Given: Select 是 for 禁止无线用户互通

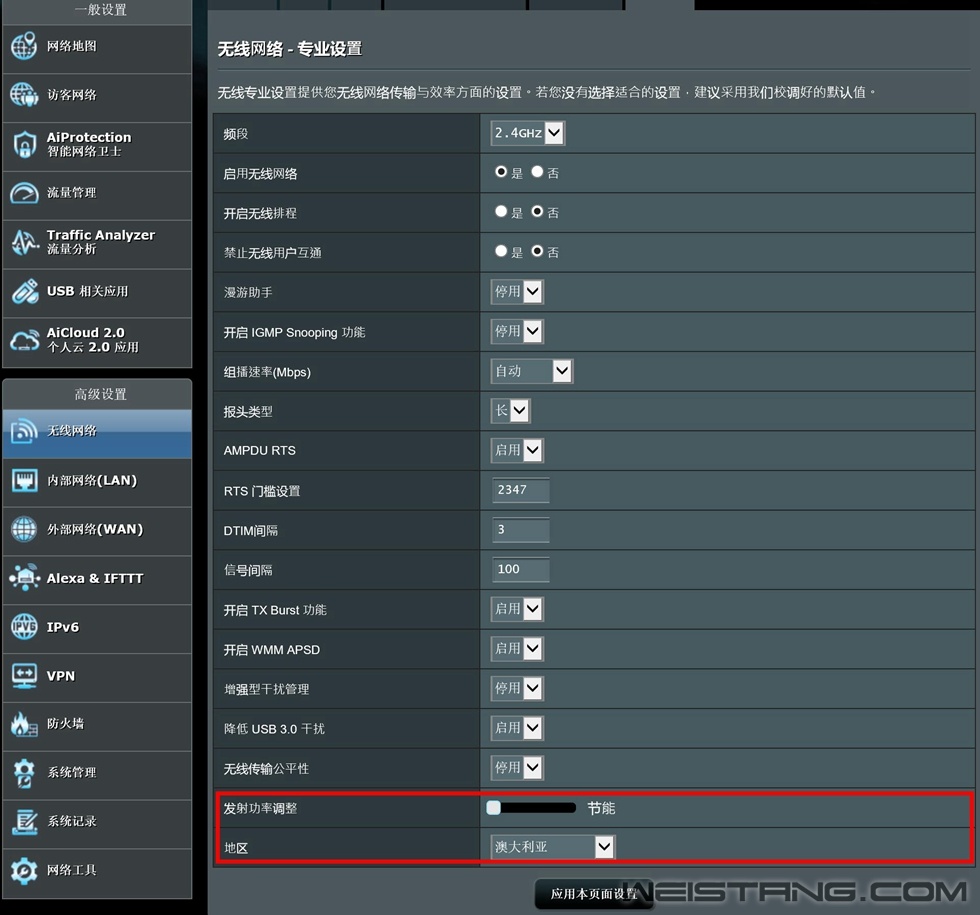Looking at the screenshot, I should click(x=501, y=251).
